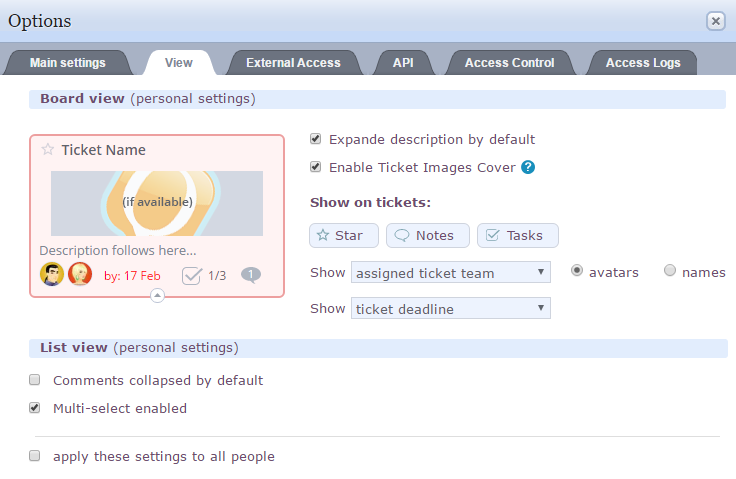Open the External Access tab

click(x=293, y=62)
